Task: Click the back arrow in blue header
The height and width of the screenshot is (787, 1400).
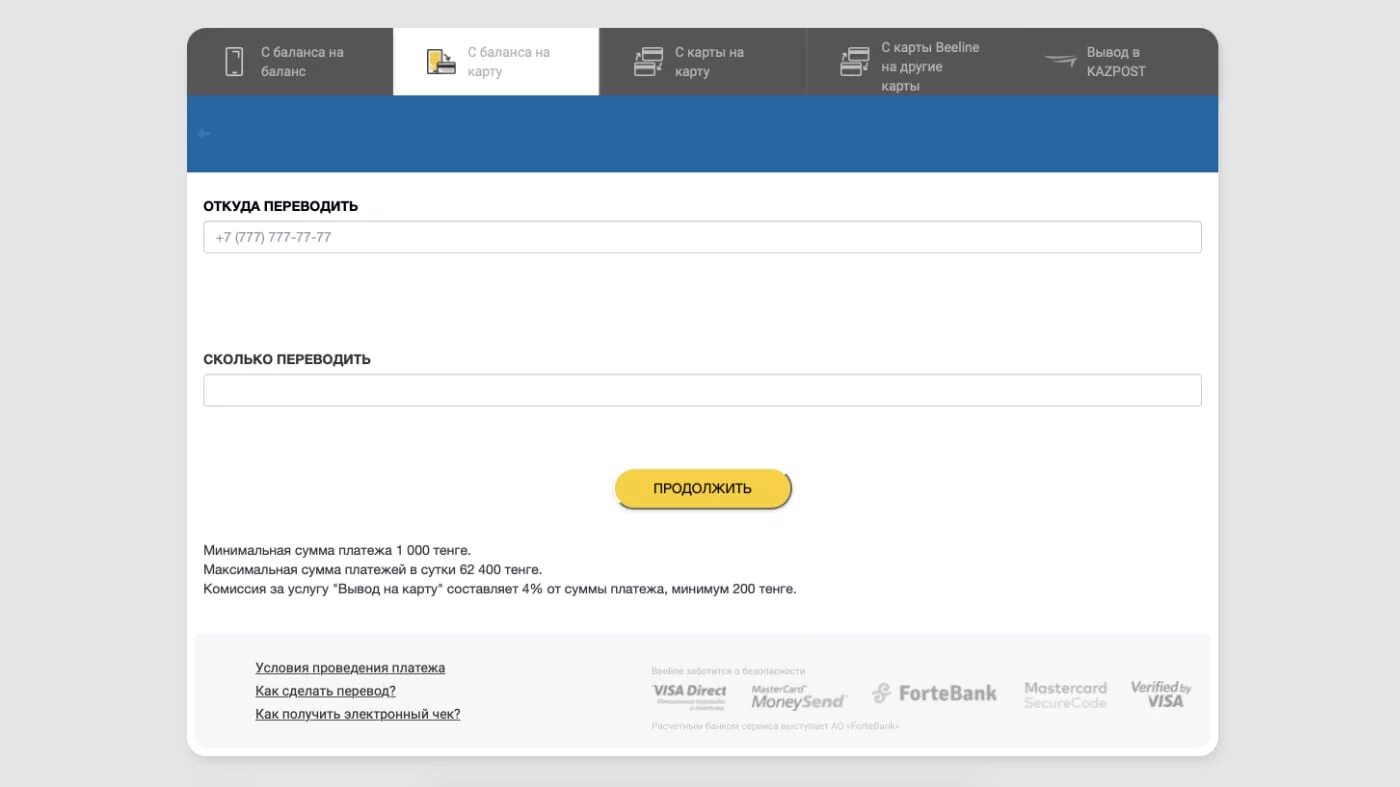Action: (204, 134)
